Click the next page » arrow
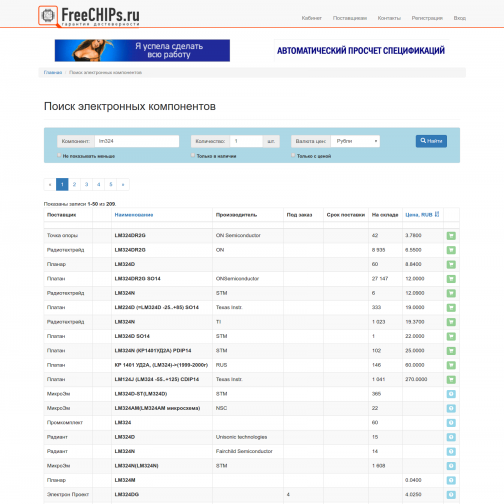 point(123,184)
